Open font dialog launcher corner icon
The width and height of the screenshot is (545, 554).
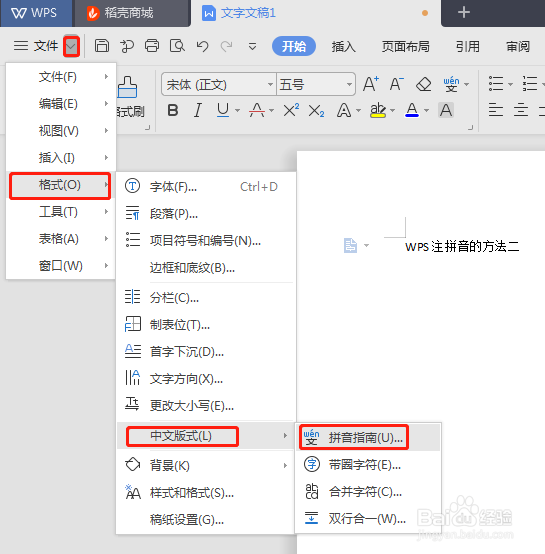[x=470, y=128]
